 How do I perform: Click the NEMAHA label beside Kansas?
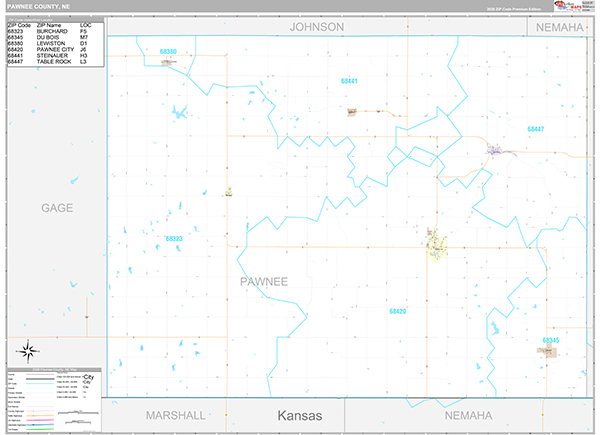point(468,415)
